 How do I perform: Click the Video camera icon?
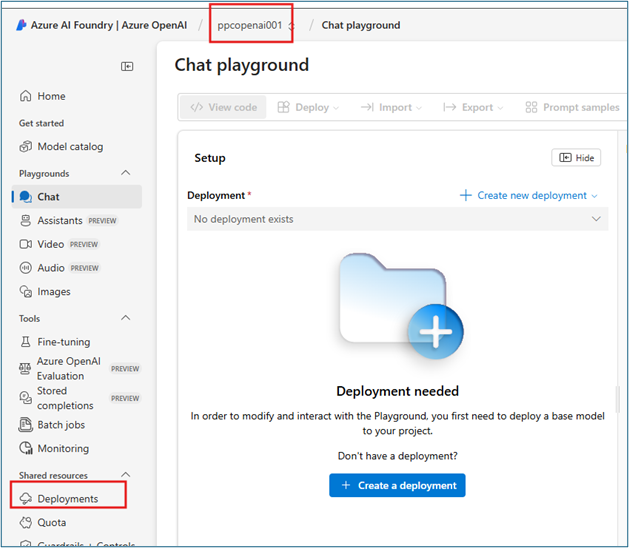click(x=25, y=244)
